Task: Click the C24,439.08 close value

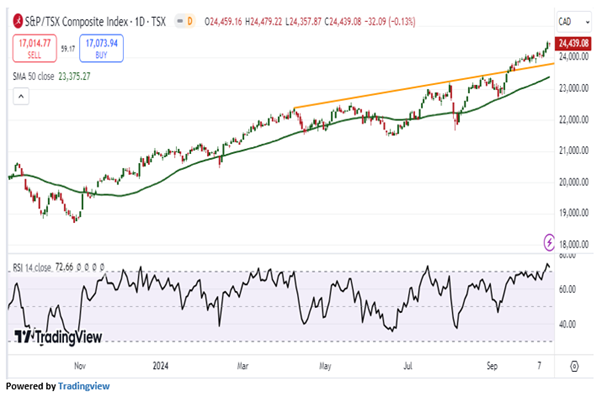Action: (x=343, y=22)
